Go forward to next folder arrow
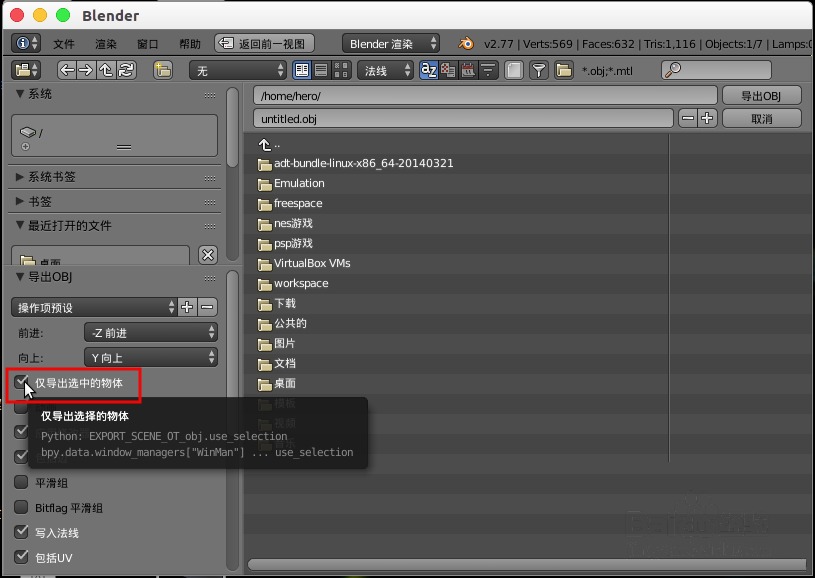Viewport: 815px width, 578px height. pyautogui.click(x=86, y=70)
